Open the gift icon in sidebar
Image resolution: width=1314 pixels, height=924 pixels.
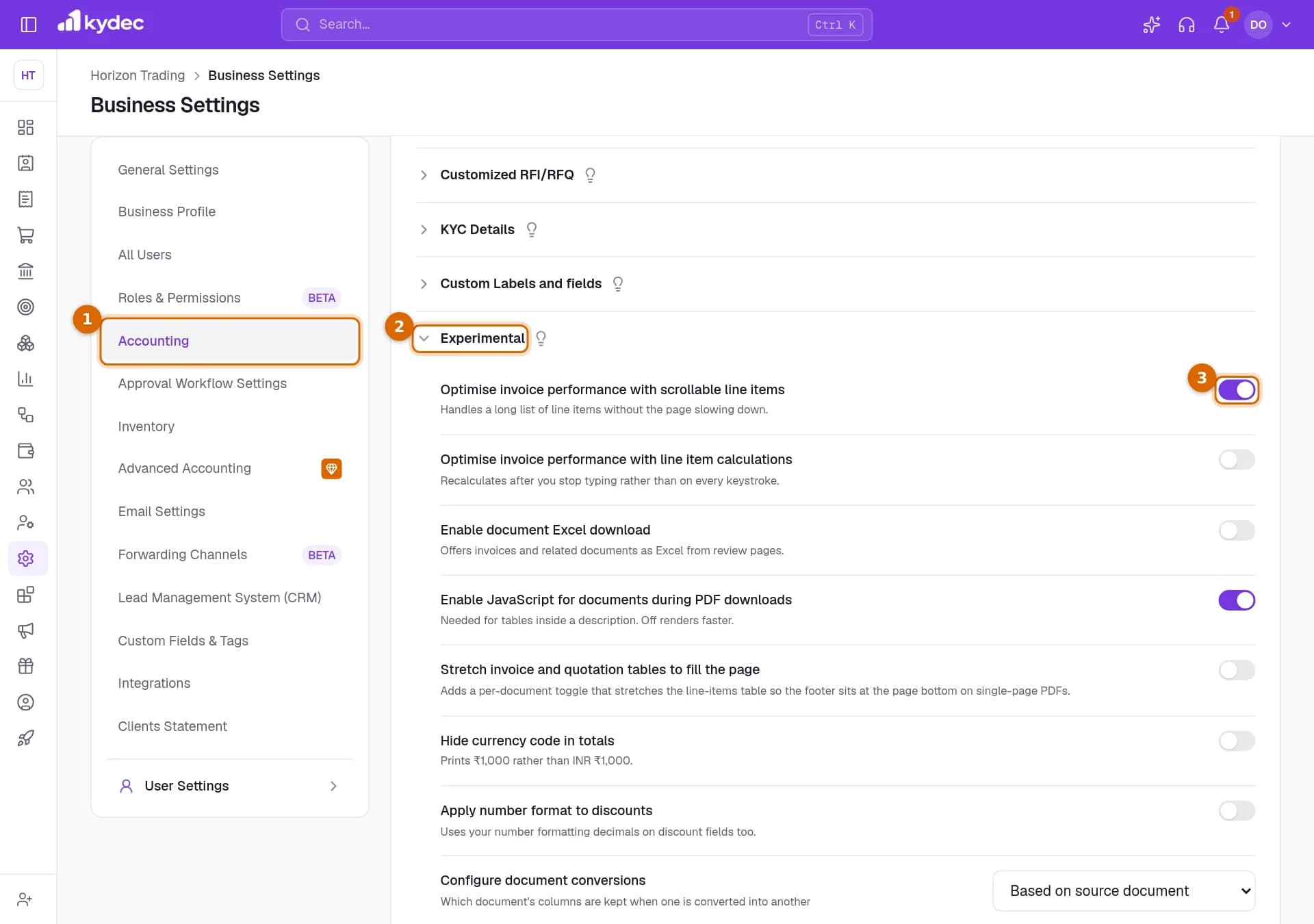(25, 666)
